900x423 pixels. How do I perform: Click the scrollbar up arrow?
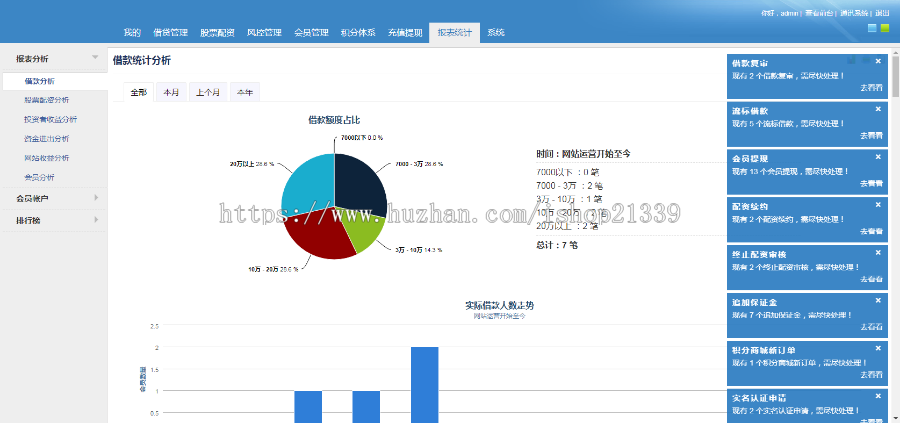click(895, 52)
